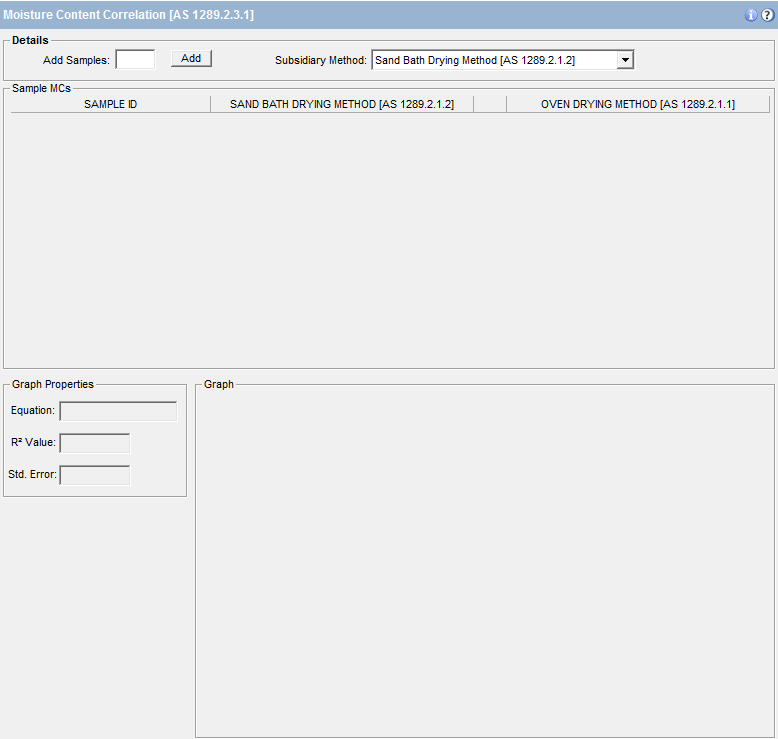
Task: Click the Moisture Content Correlation title text
Action: coord(128,15)
